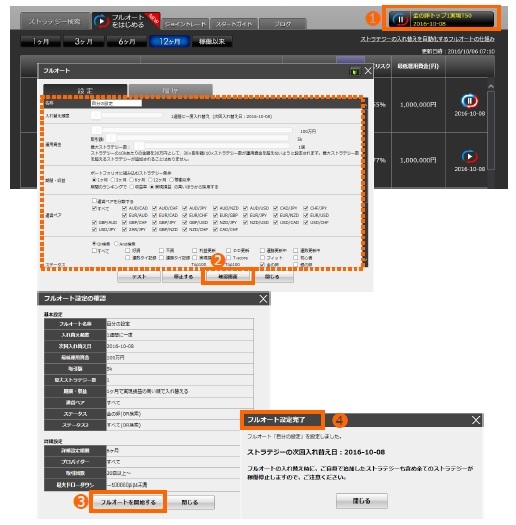
Task: Select the 3ヶ月 period radio button
Action: point(113,180)
